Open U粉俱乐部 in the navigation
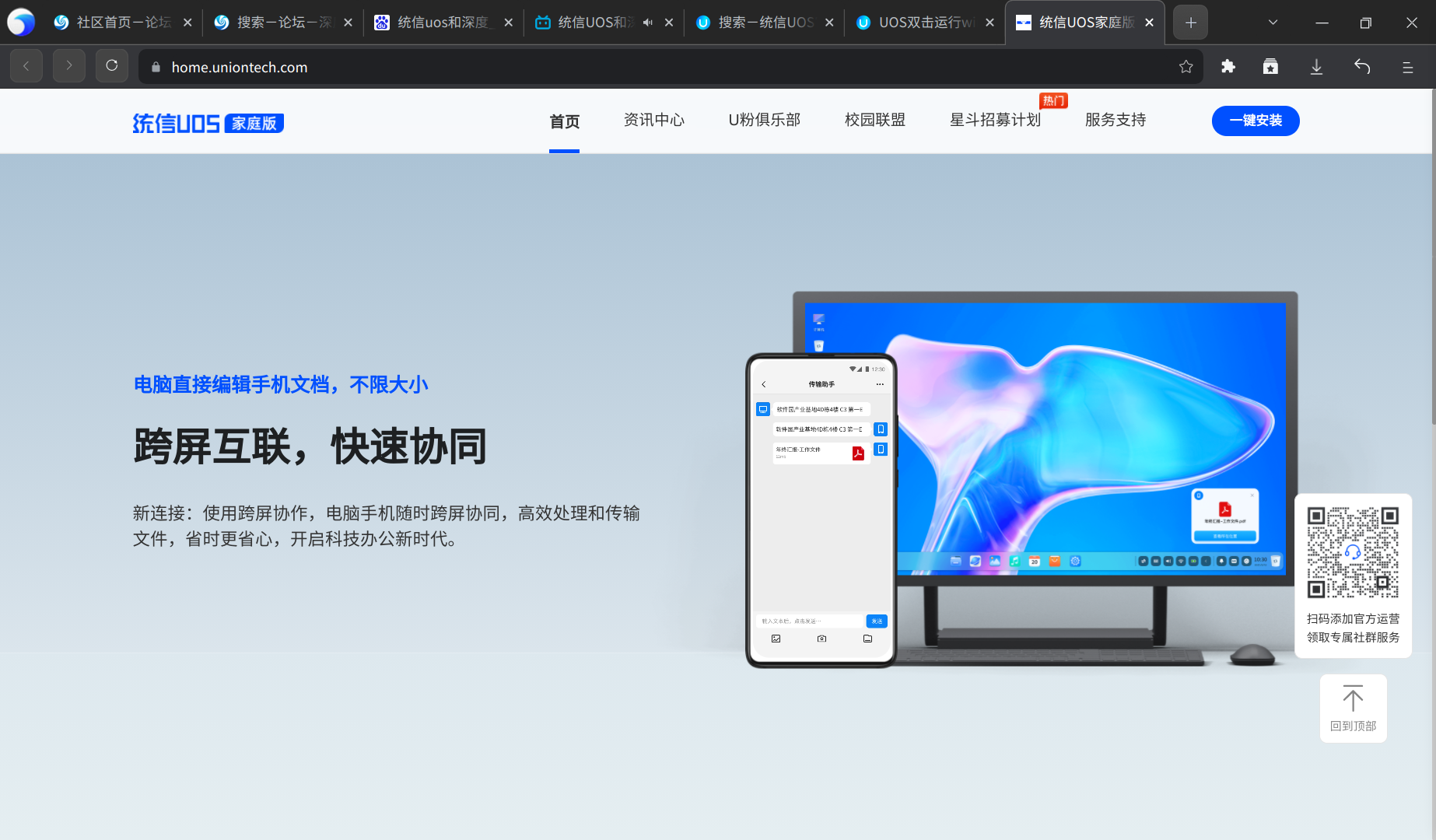Screen dimensions: 1436x840 tap(765, 120)
